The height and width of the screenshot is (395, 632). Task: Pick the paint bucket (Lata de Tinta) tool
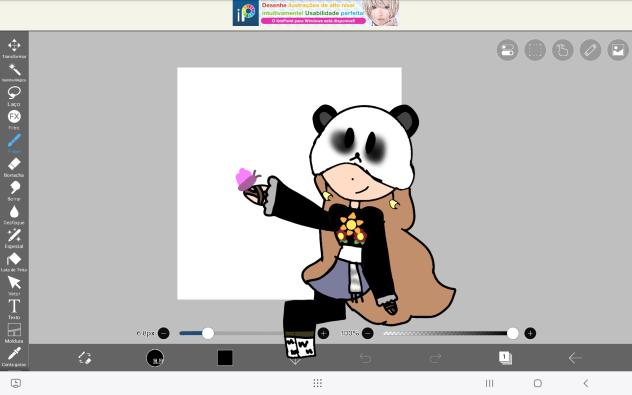14,262
